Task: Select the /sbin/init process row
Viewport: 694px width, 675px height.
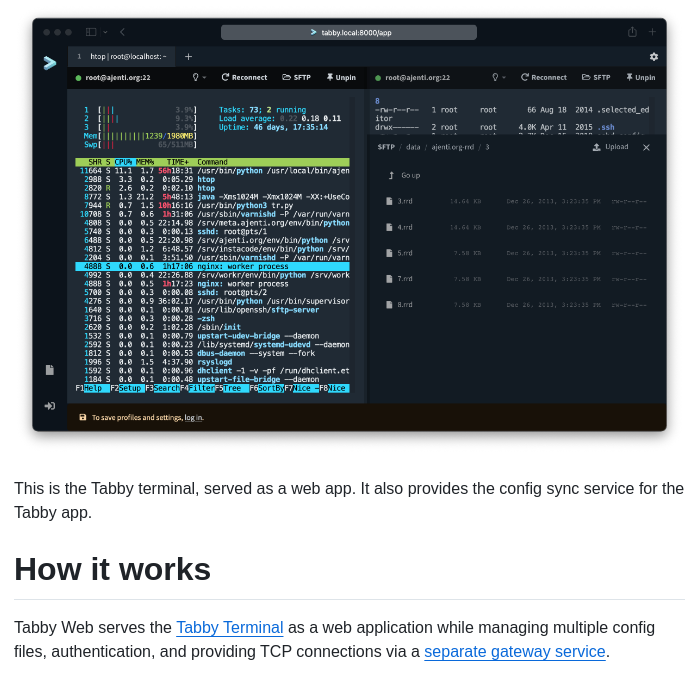Action: pyautogui.click(x=212, y=327)
